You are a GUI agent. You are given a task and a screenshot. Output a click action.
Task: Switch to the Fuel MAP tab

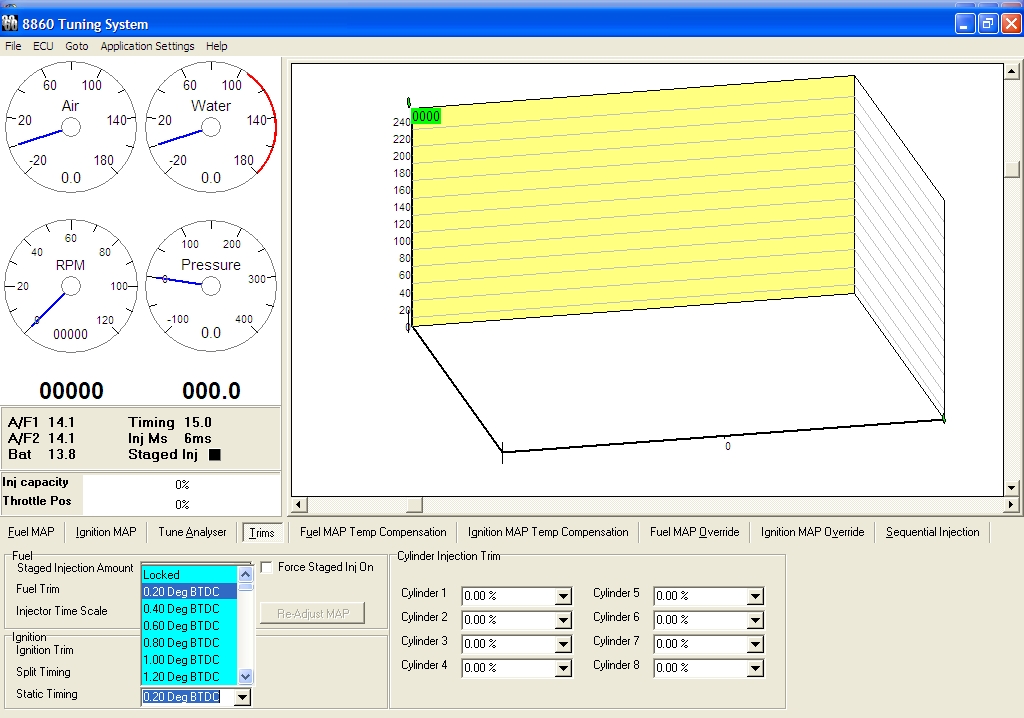pyautogui.click(x=31, y=532)
